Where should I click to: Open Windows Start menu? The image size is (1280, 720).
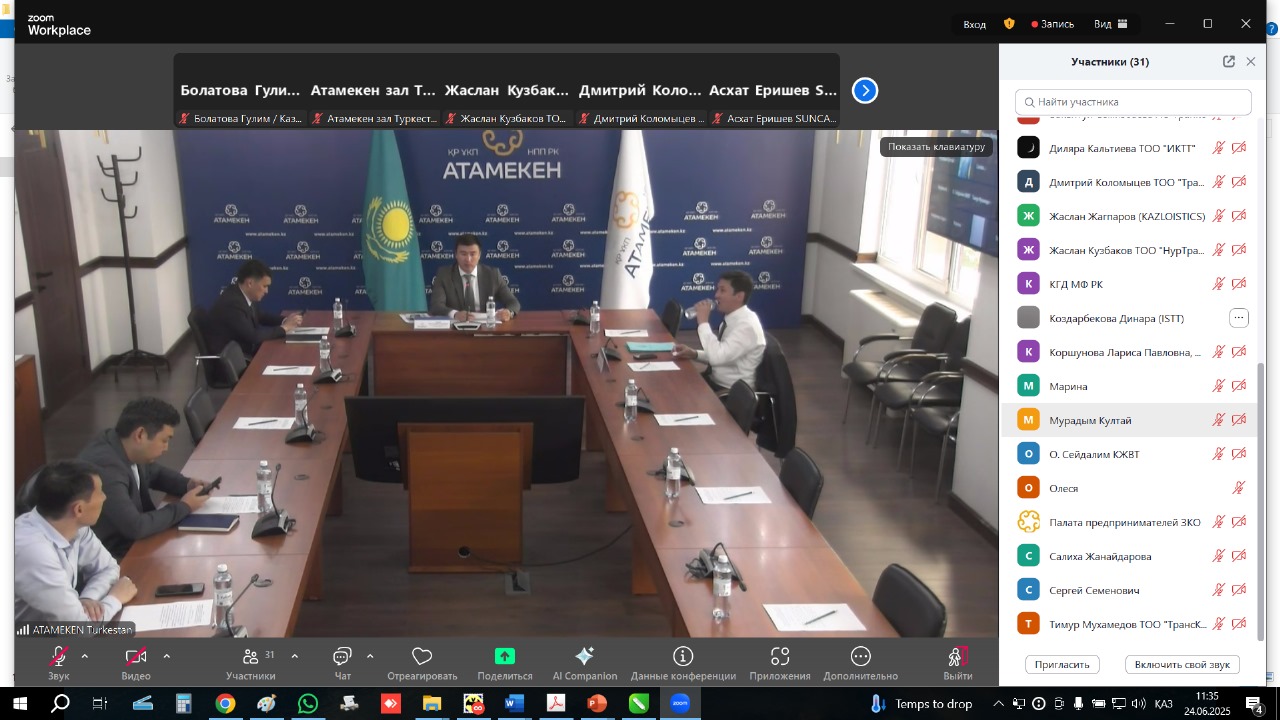click(20, 704)
